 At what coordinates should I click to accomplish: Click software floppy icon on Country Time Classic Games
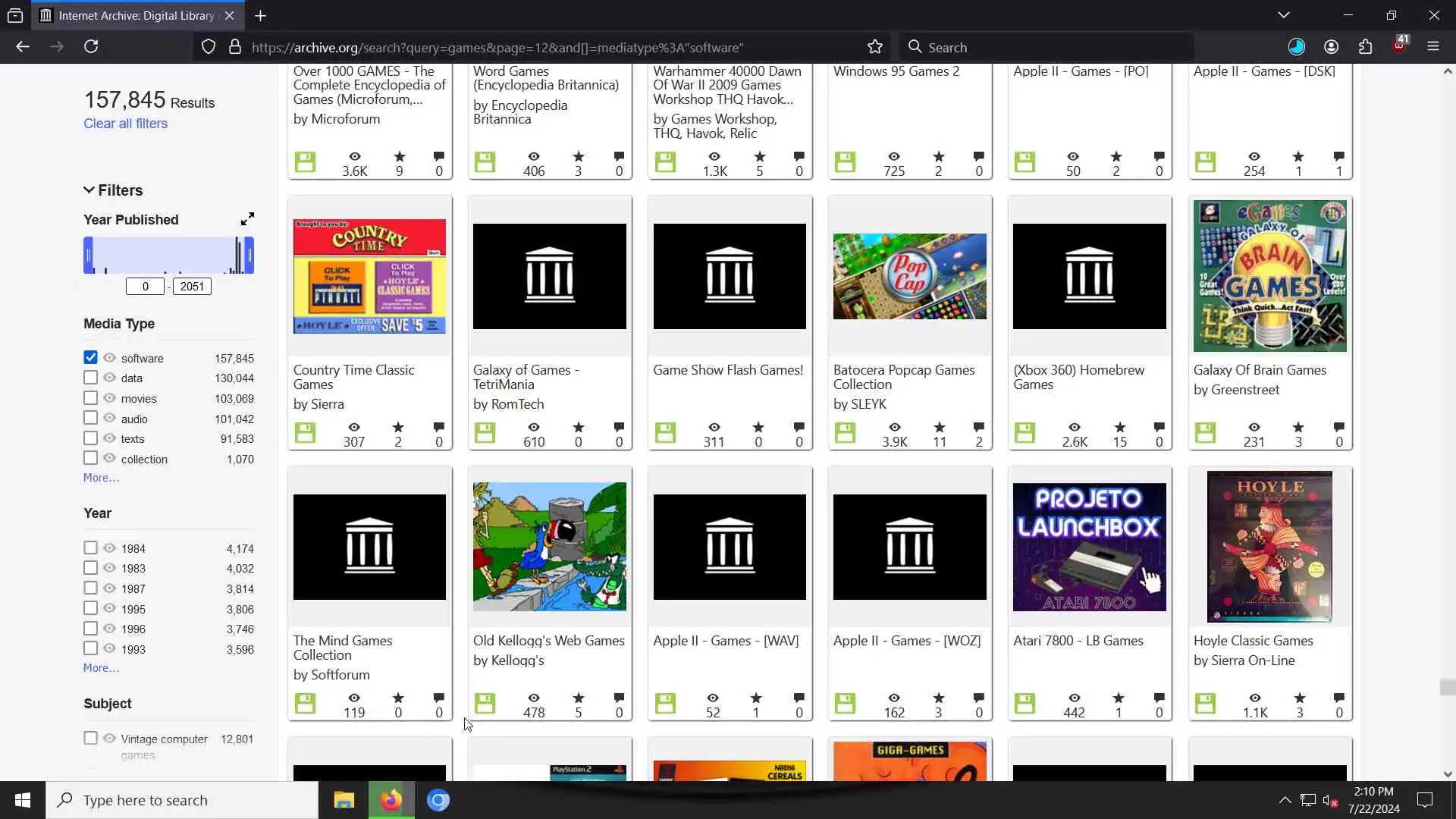pyautogui.click(x=305, y=433)
